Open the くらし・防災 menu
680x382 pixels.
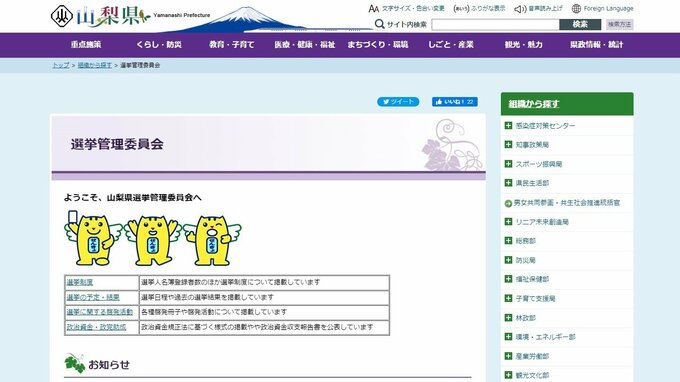point(159,45)
